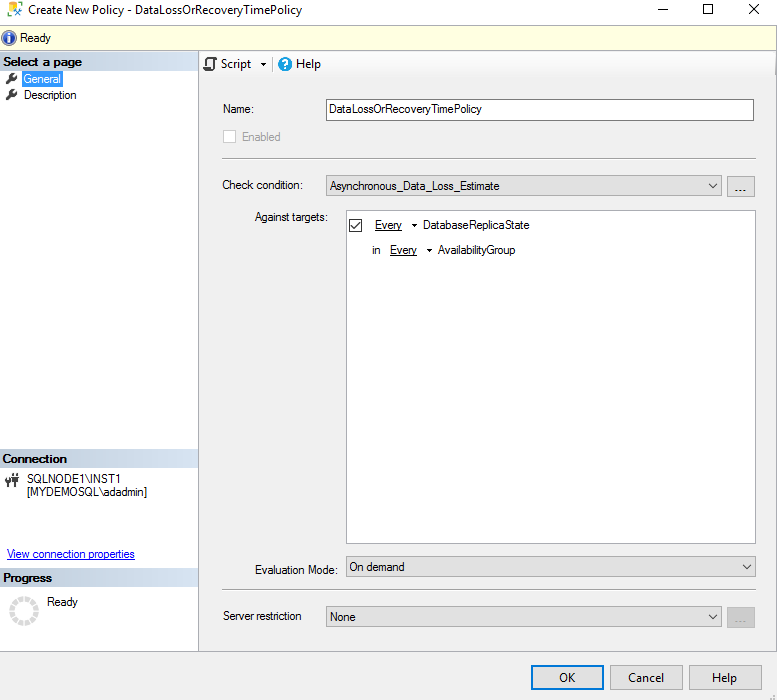Screen dimensions: 777x700
Task: Click the AvailabilityGroup target text
Action: [x=476, y=250]
